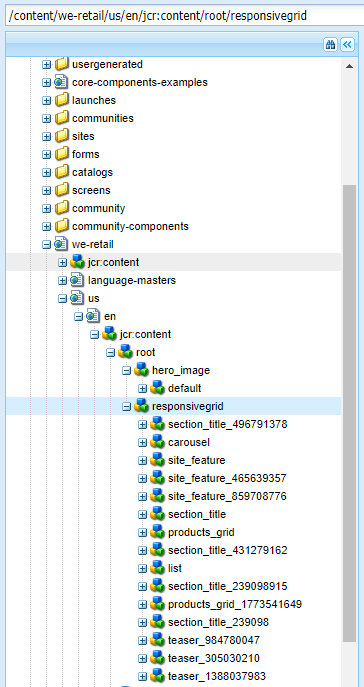364x687 pixels.
Task: Click the teaser_984780047 node cube icon
Action: 157,640
